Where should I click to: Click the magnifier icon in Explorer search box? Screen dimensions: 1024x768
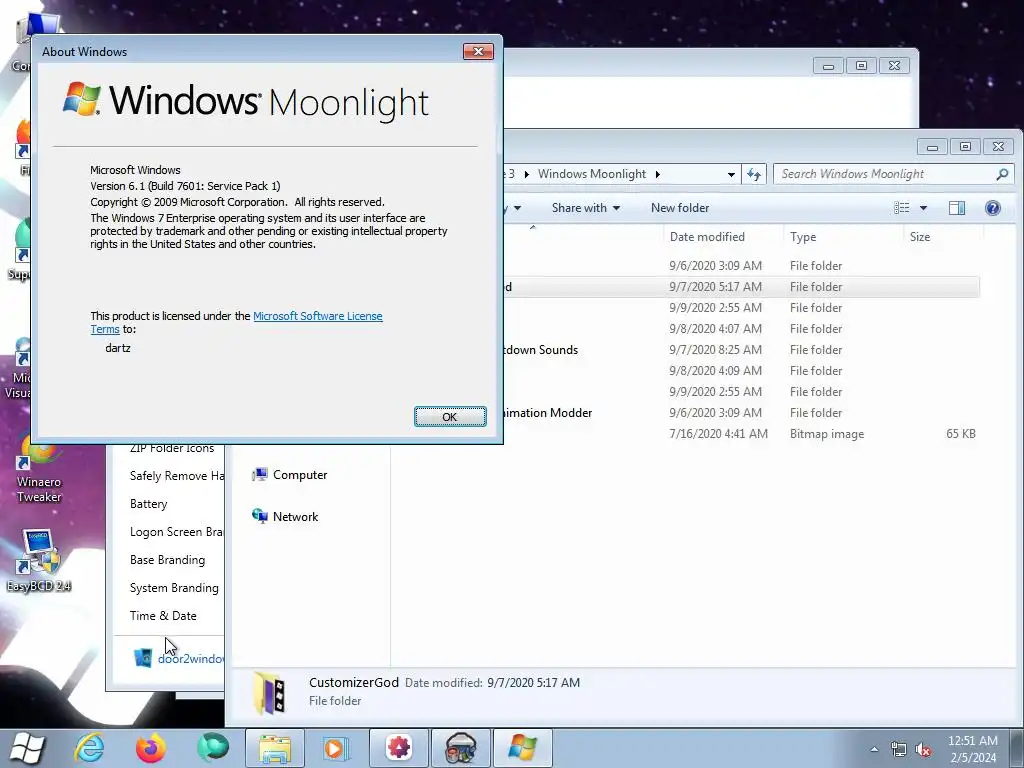point(1002,174)
